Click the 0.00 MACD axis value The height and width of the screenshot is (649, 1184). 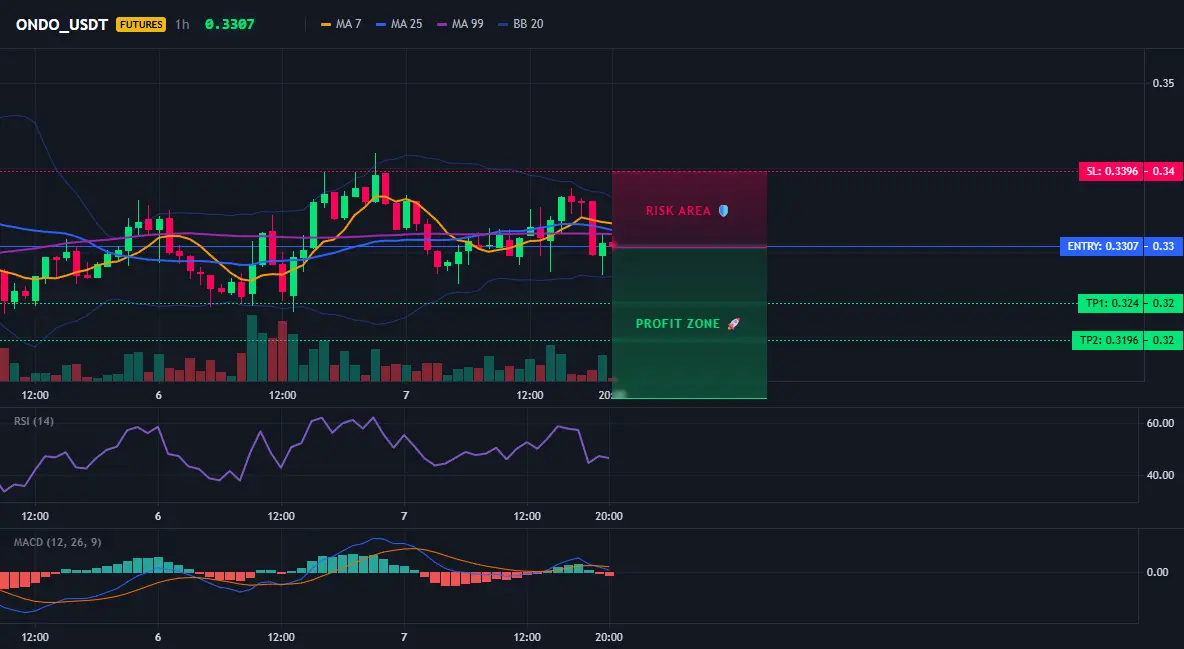coord(1158,572)
